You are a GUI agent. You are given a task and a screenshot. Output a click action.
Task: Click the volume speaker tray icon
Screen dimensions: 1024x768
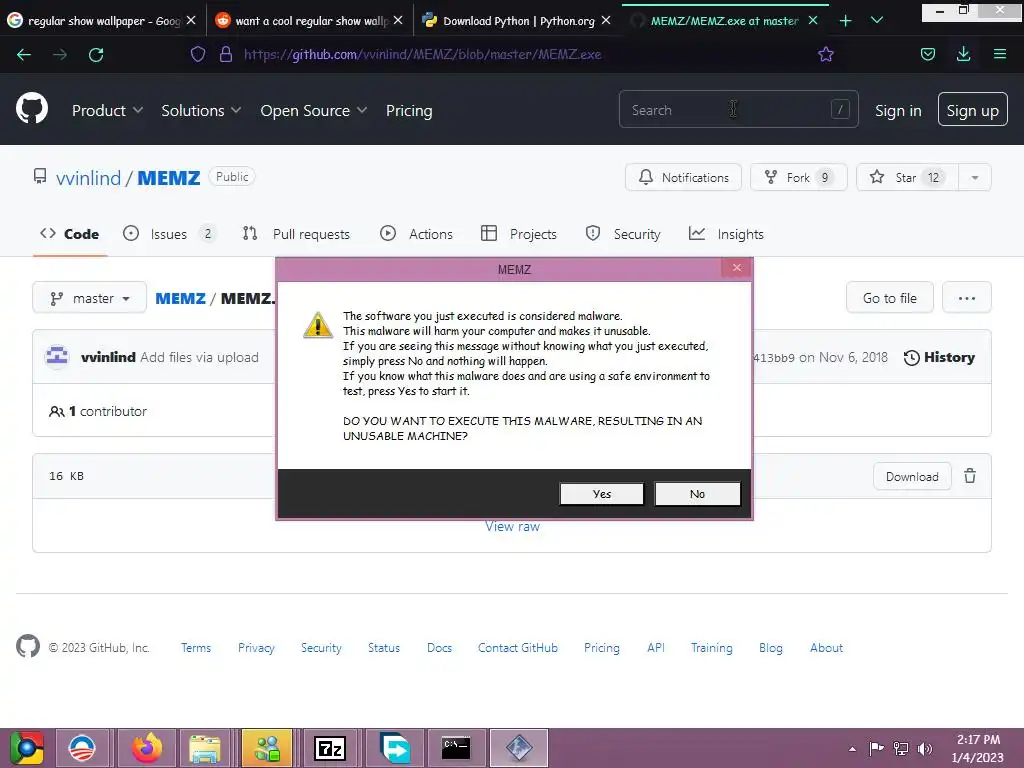(x=924, y=748)
